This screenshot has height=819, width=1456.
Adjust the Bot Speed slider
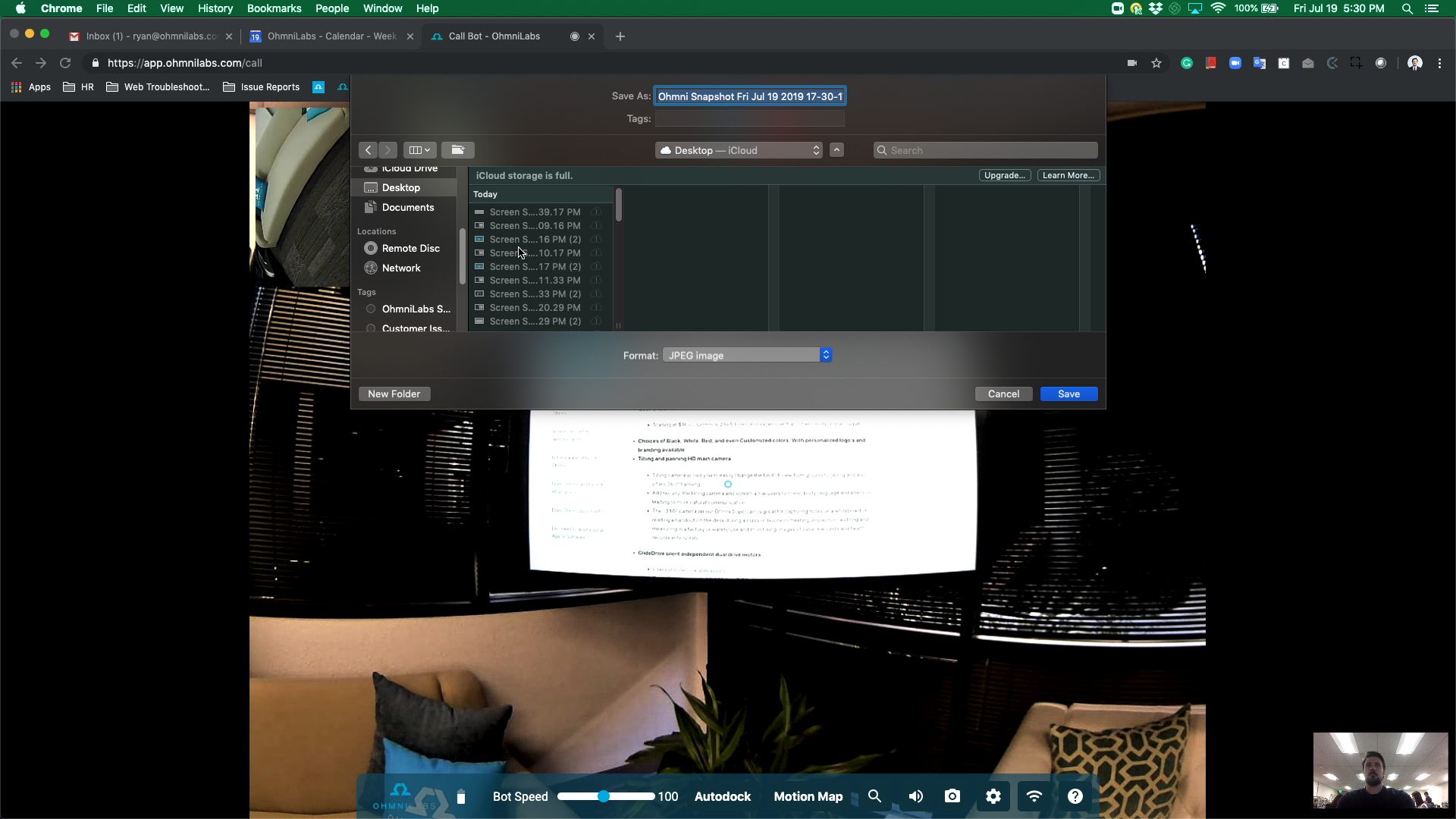(604, 796)
